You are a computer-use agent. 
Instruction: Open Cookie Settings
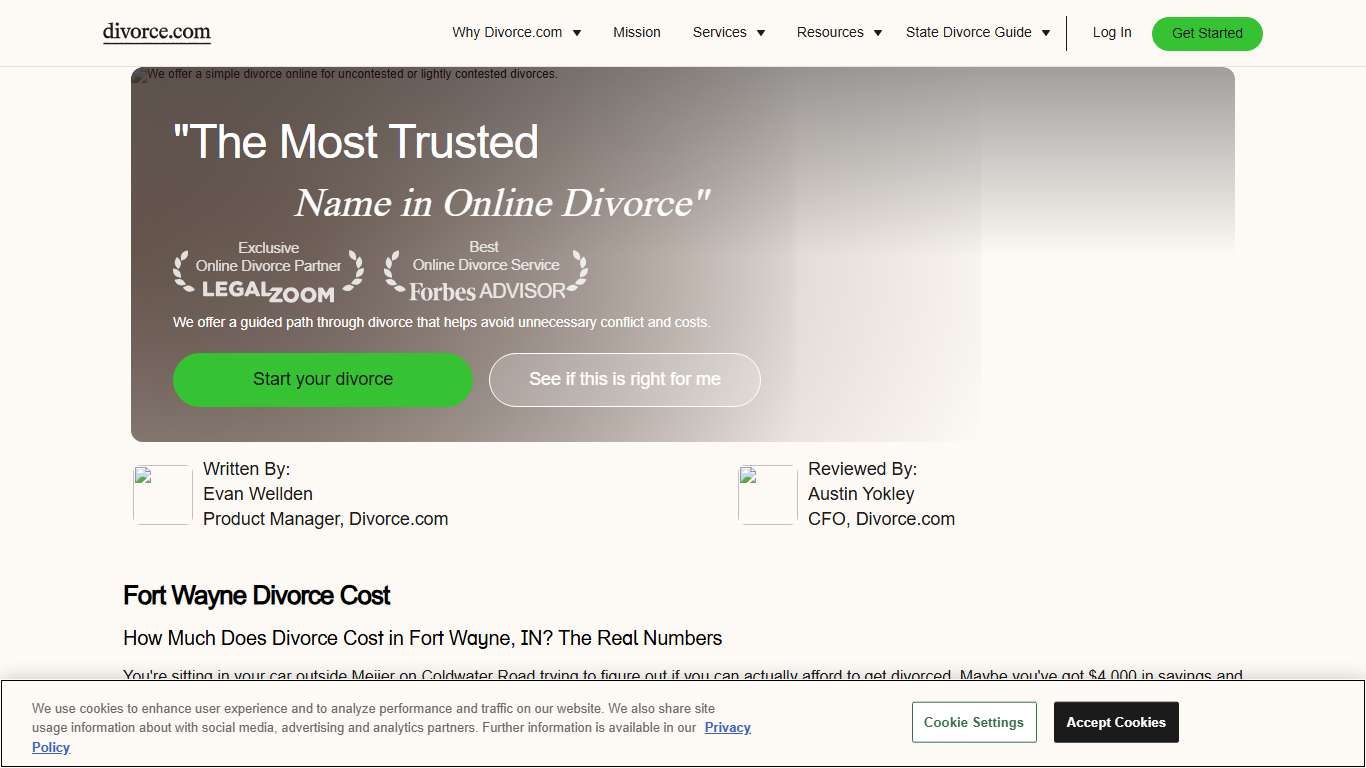pos(973,722)
